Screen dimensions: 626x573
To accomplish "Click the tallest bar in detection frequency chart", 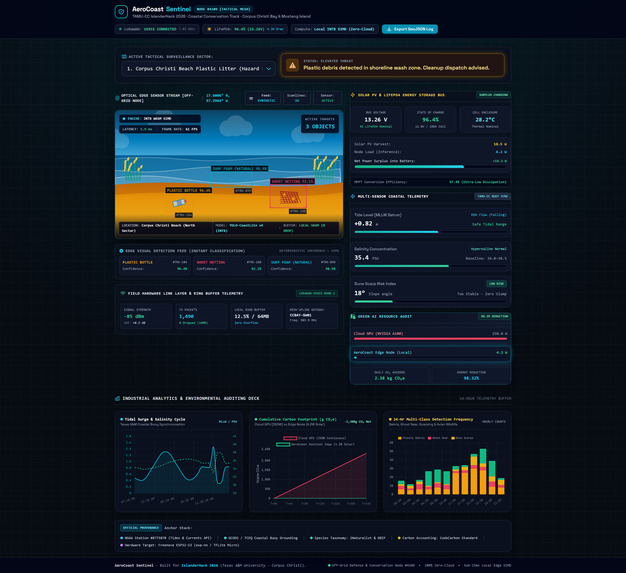I will 483,472.
